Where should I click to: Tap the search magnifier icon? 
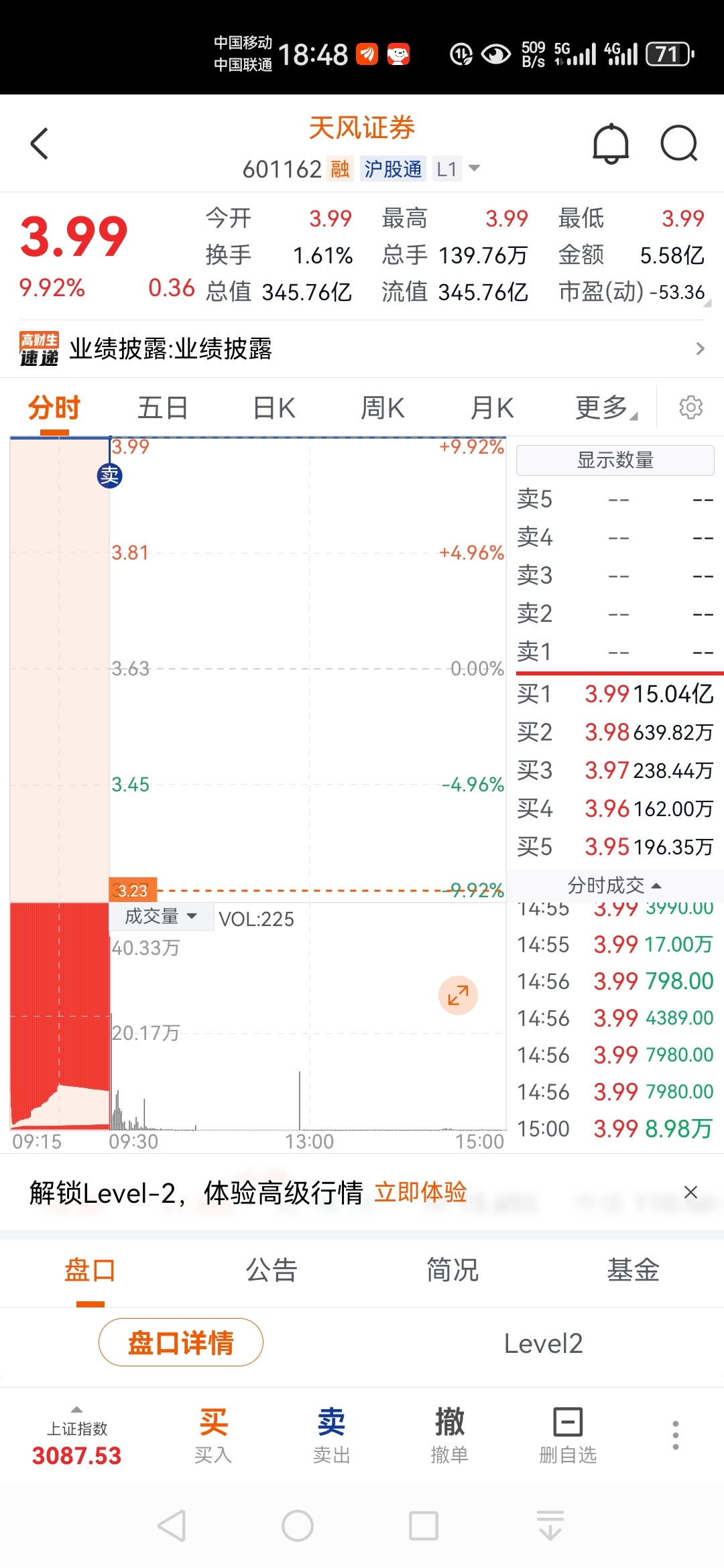point(679,143)
